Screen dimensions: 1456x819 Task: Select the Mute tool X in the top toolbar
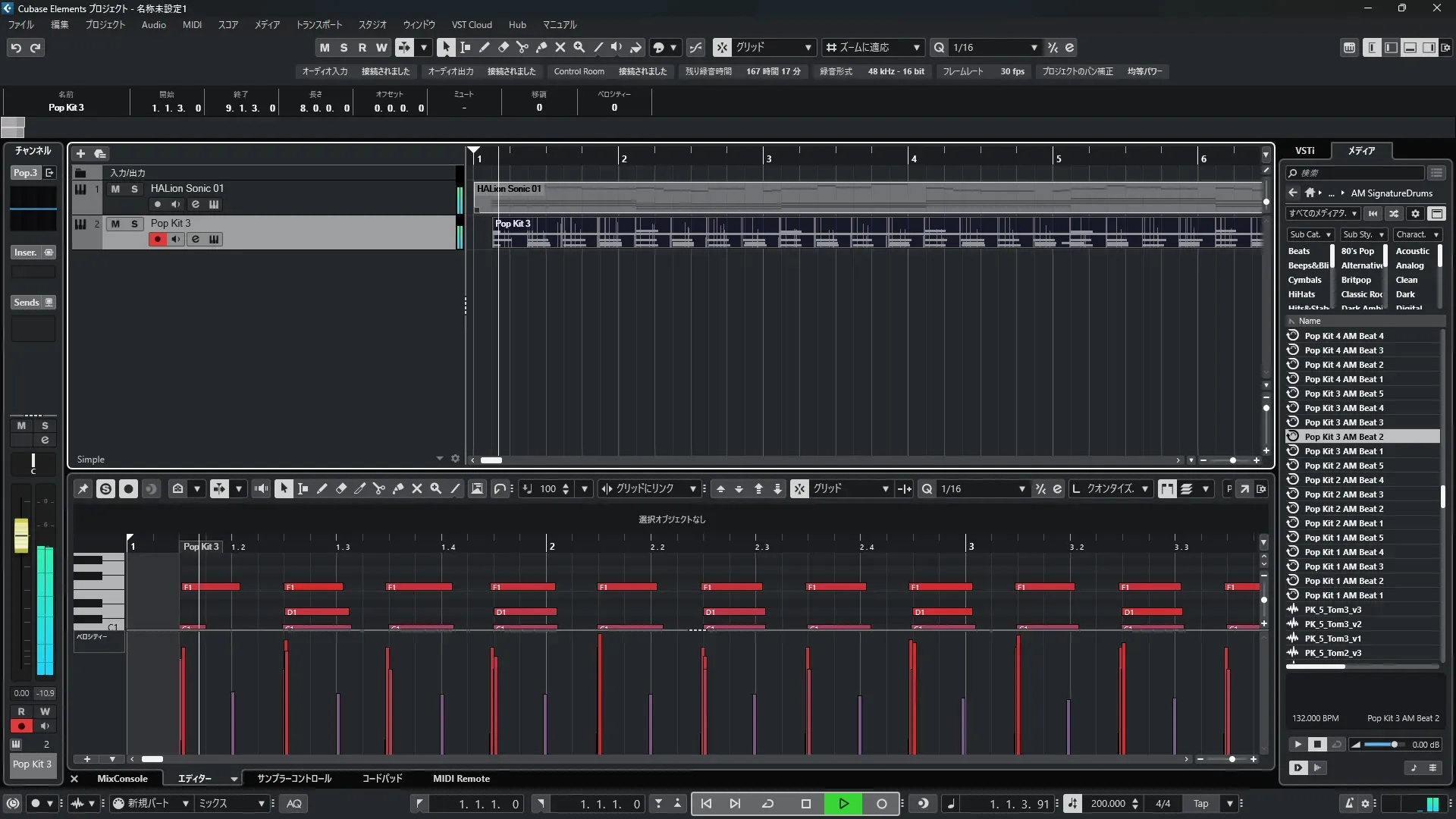click(x=560, y=47)
